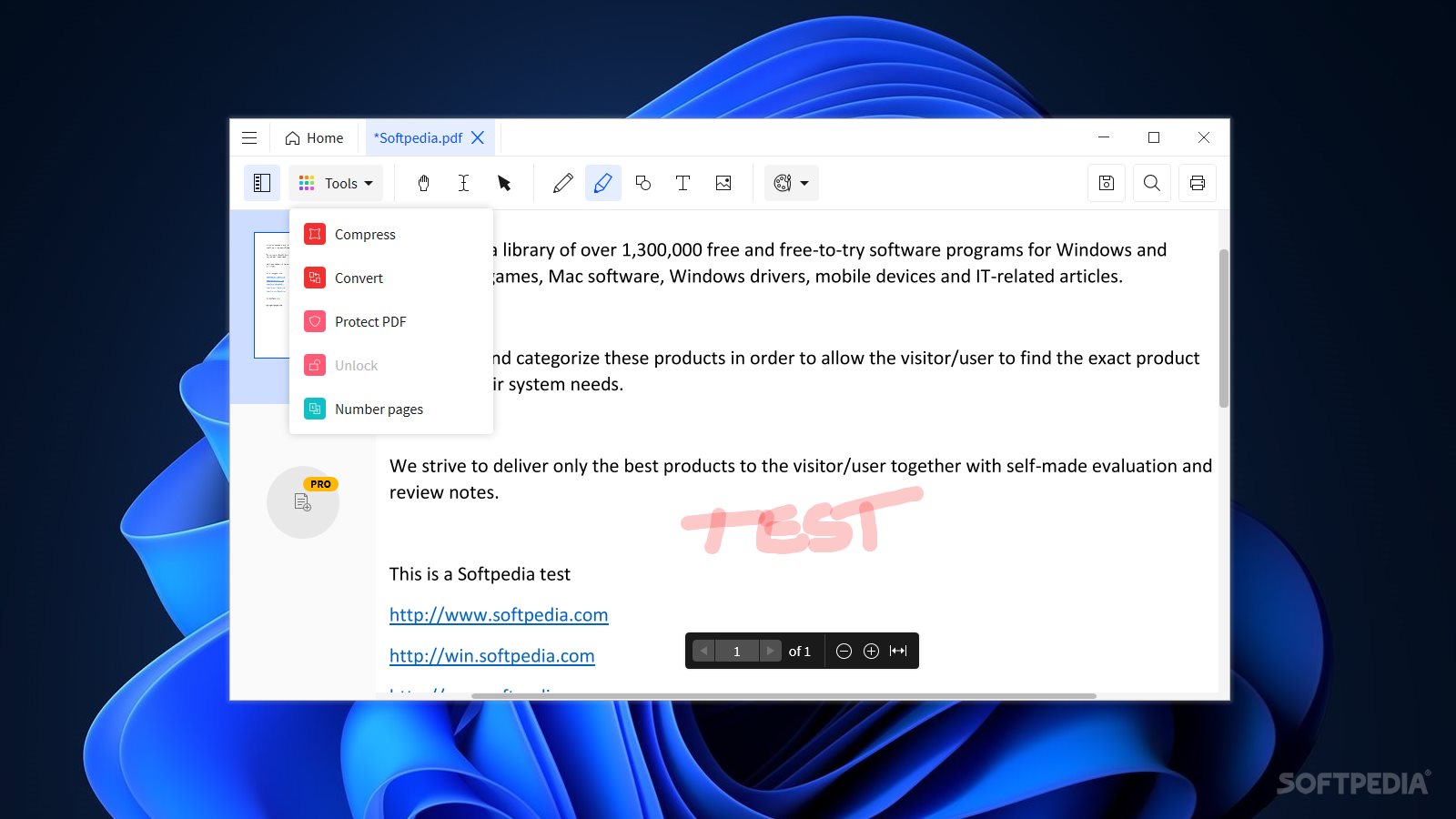Image resolution: width=1456 pixels, height=819 pixels.
Task: Close the Softpedia.pdf tab
Action: [478, 137]
